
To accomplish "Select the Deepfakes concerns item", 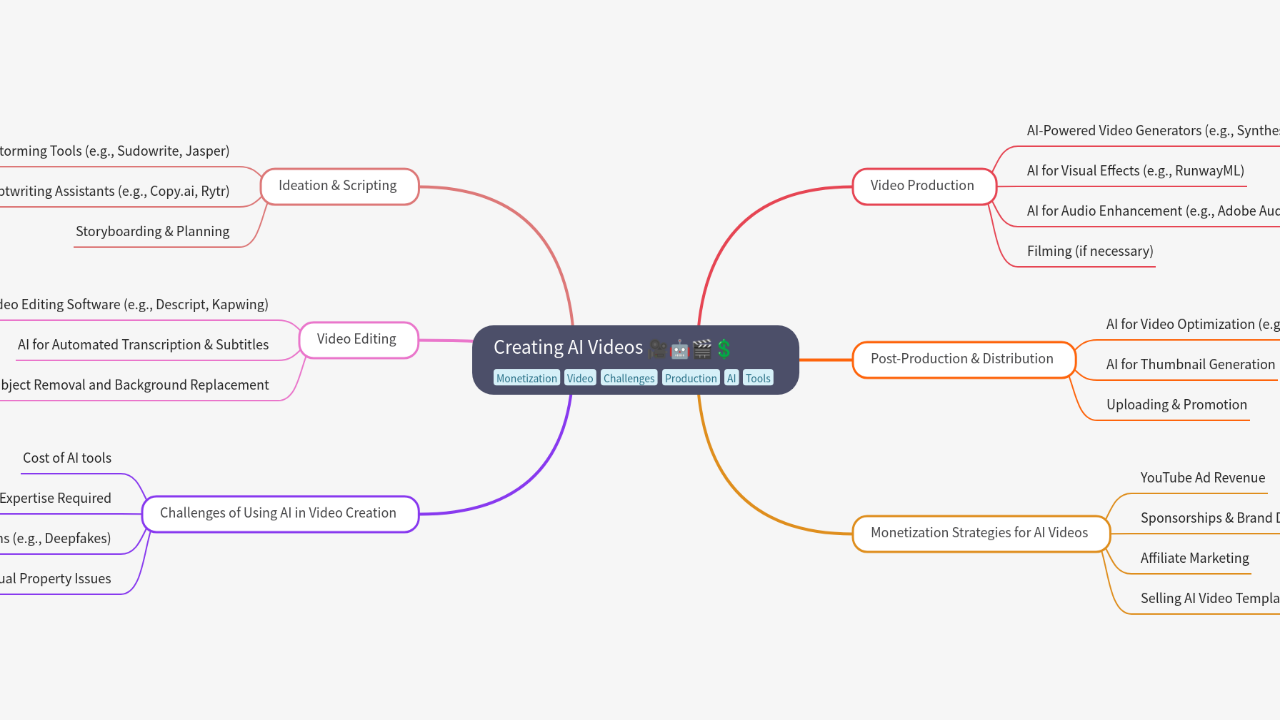I will (x=56, y=538).
